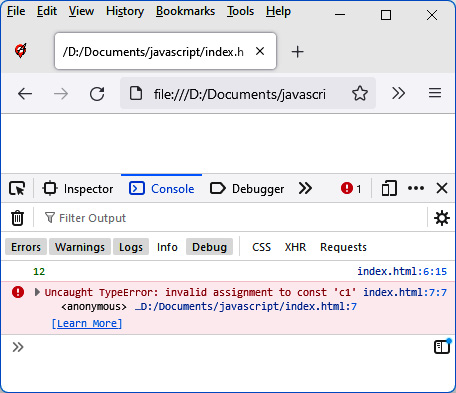Open source link index.html:6:15

(x=402, y=271)
